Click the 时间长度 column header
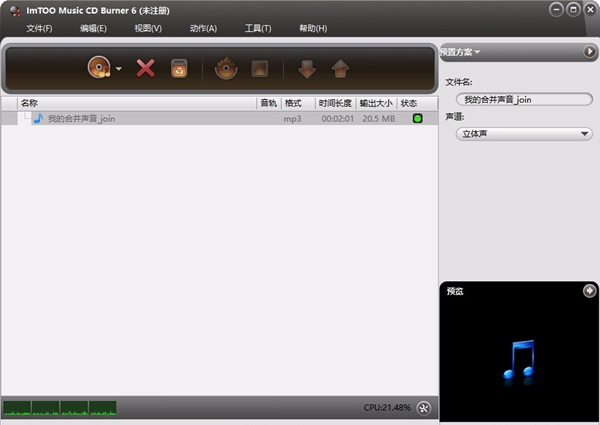 click(x=335, y=103)
